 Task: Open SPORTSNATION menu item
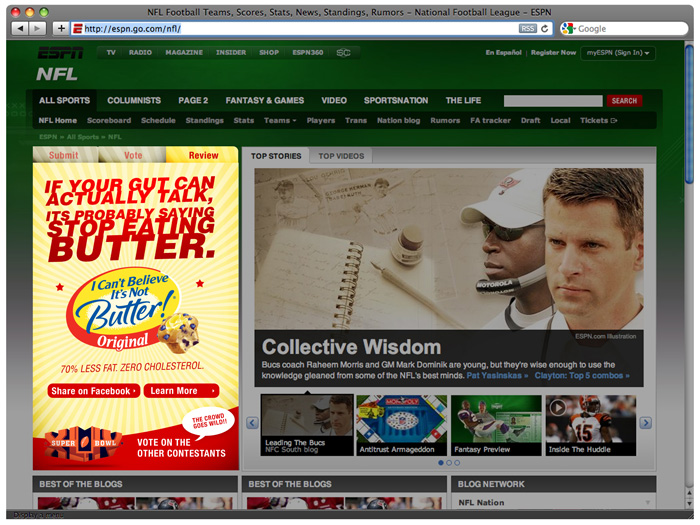(396, 100)
